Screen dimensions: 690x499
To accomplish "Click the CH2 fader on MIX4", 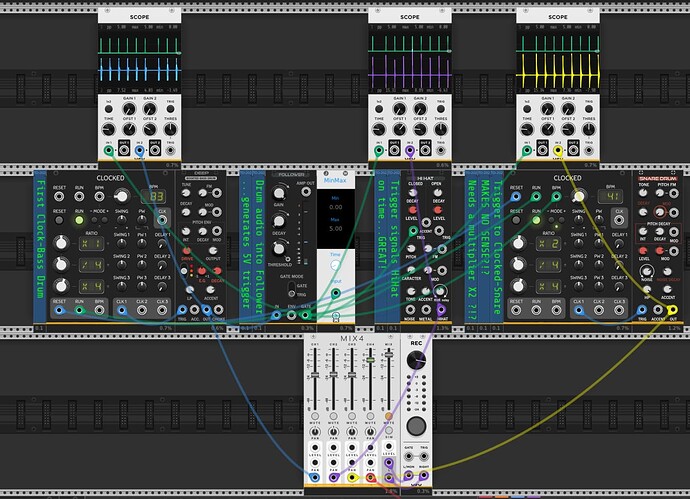I will click(x=334, y=375).
